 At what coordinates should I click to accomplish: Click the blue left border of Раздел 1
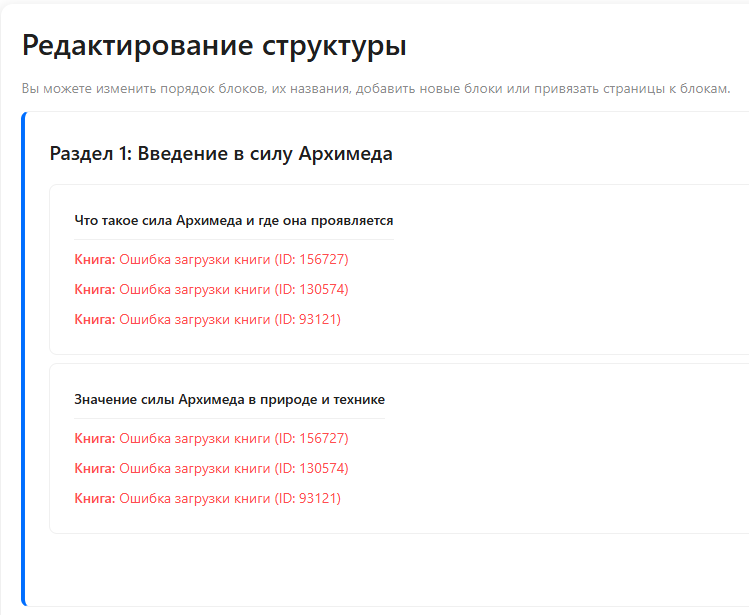(x=24, y=358)
